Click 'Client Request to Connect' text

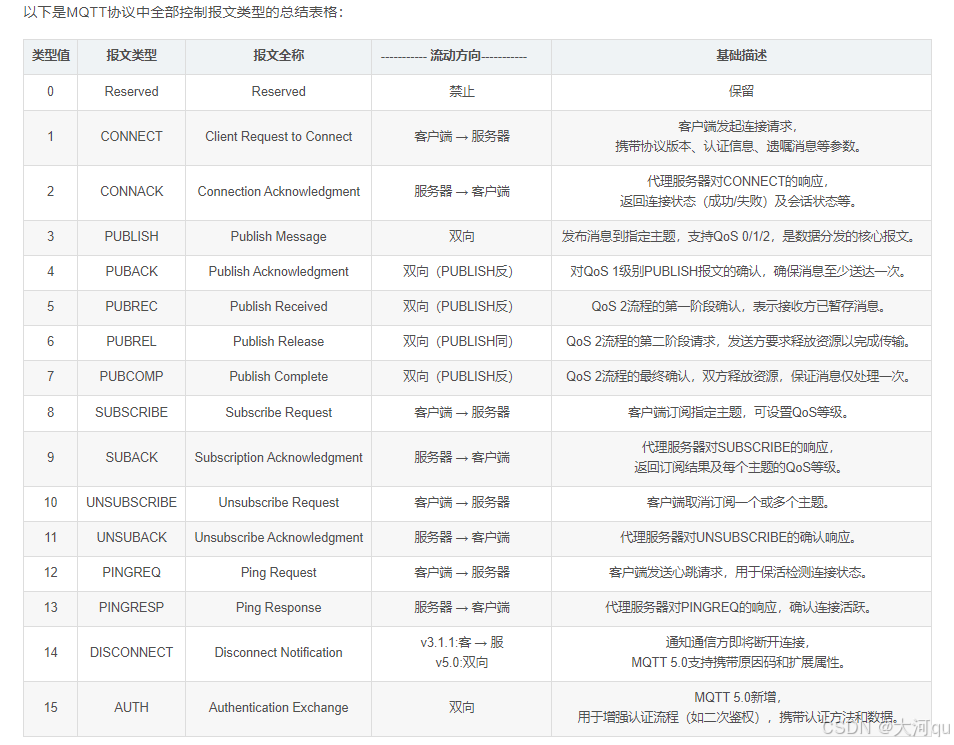[x=279, y=136]
